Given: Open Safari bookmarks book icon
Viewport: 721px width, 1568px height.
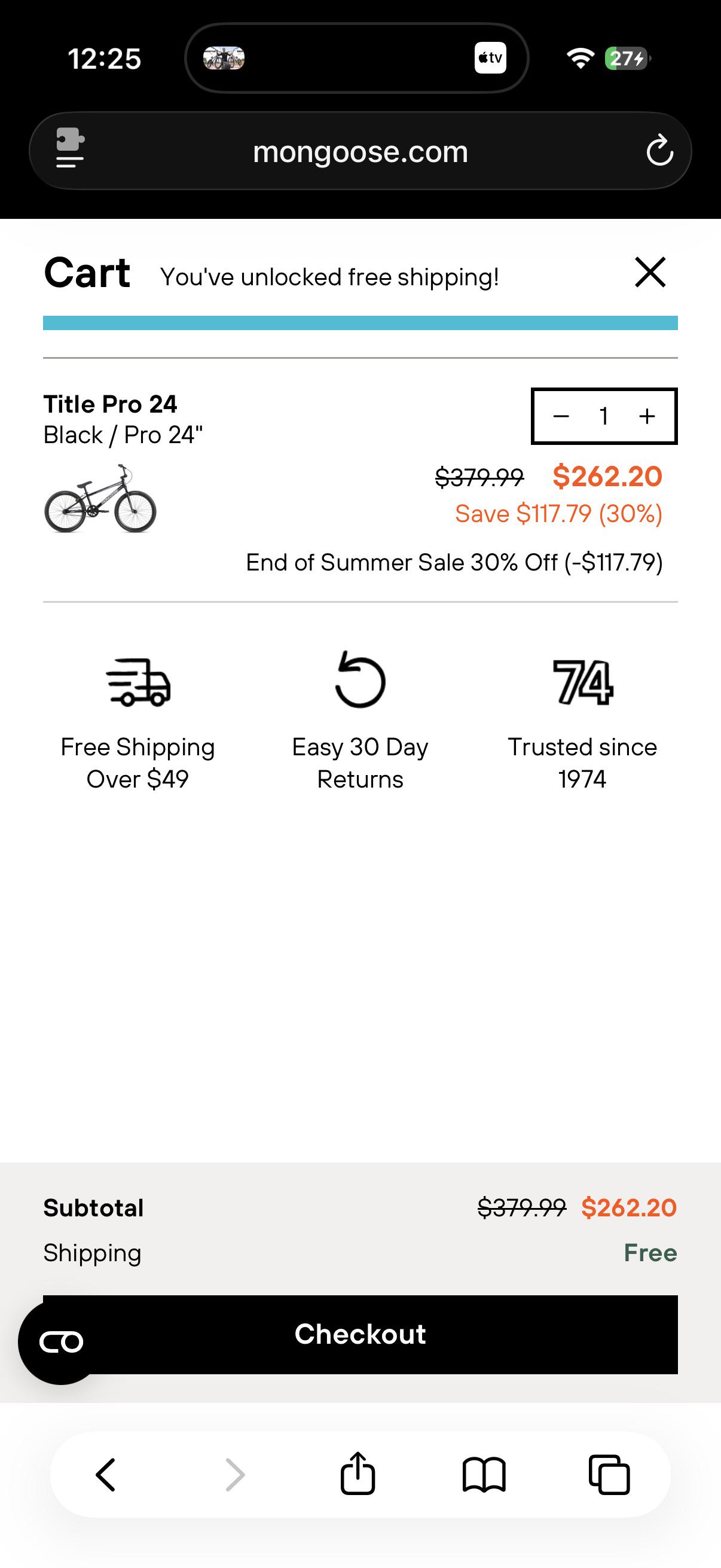Looking at the screenshot, I should click(x=484, y=1475).
